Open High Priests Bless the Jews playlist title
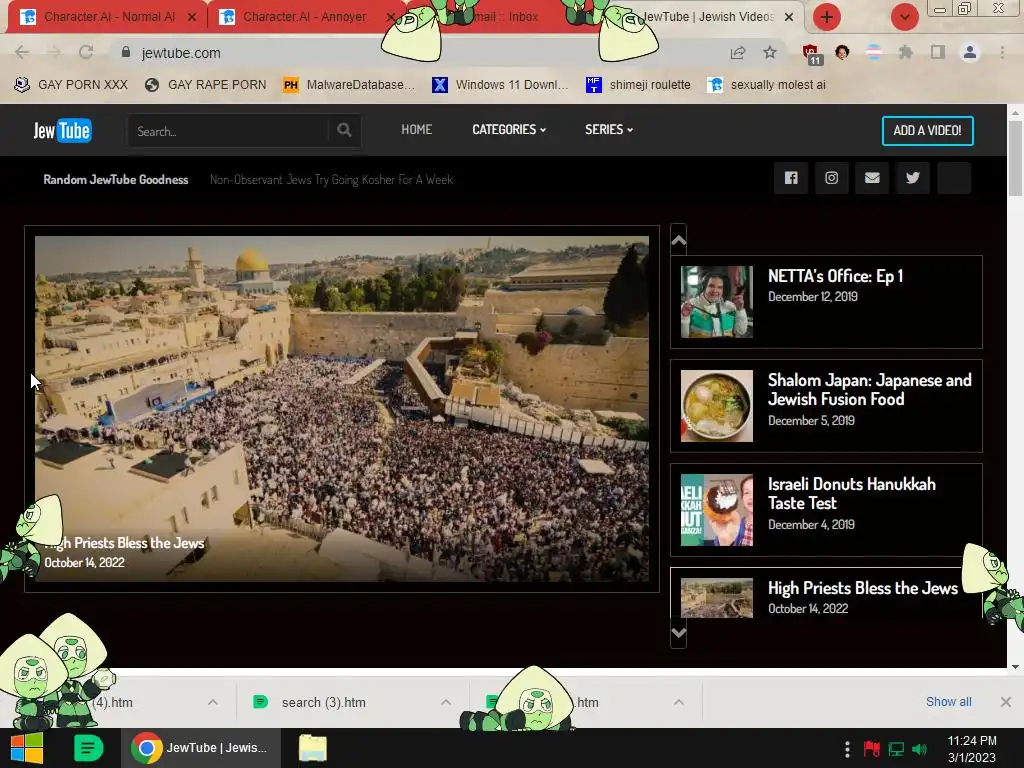This screenshot has width=1024, height=768. click(863, 588)
